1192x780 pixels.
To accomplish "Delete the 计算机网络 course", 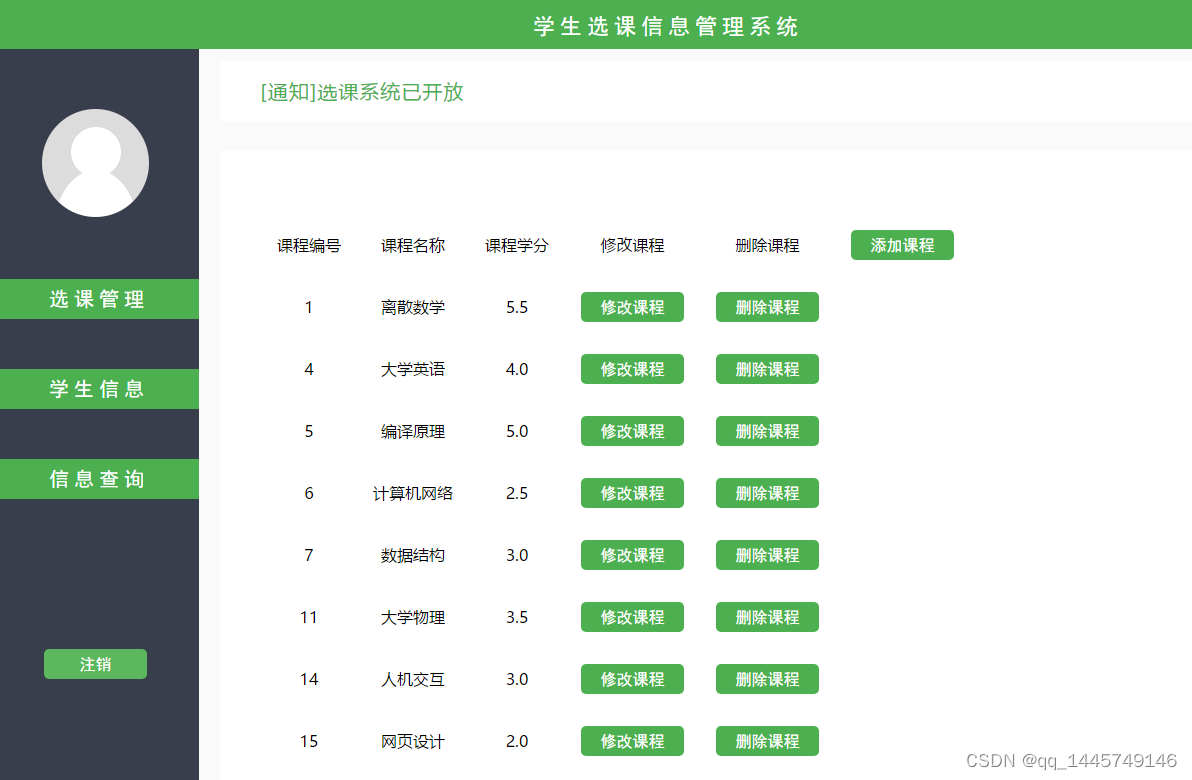I will [x=767, y=493].
